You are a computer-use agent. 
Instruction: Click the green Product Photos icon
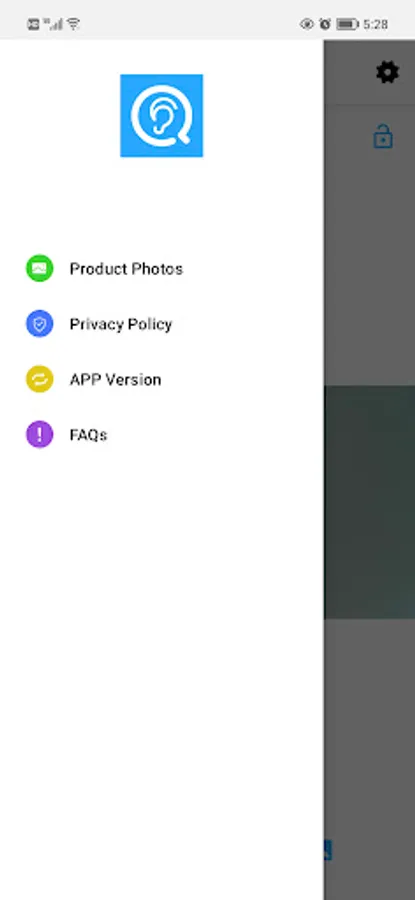point(40,269)
